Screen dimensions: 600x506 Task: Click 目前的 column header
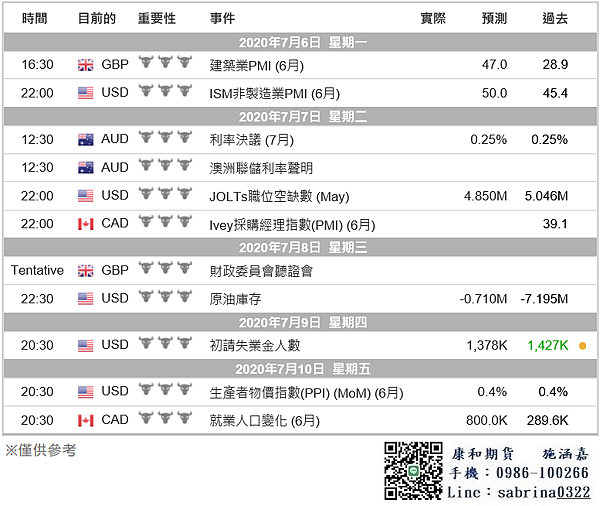[x=97, y=18]
